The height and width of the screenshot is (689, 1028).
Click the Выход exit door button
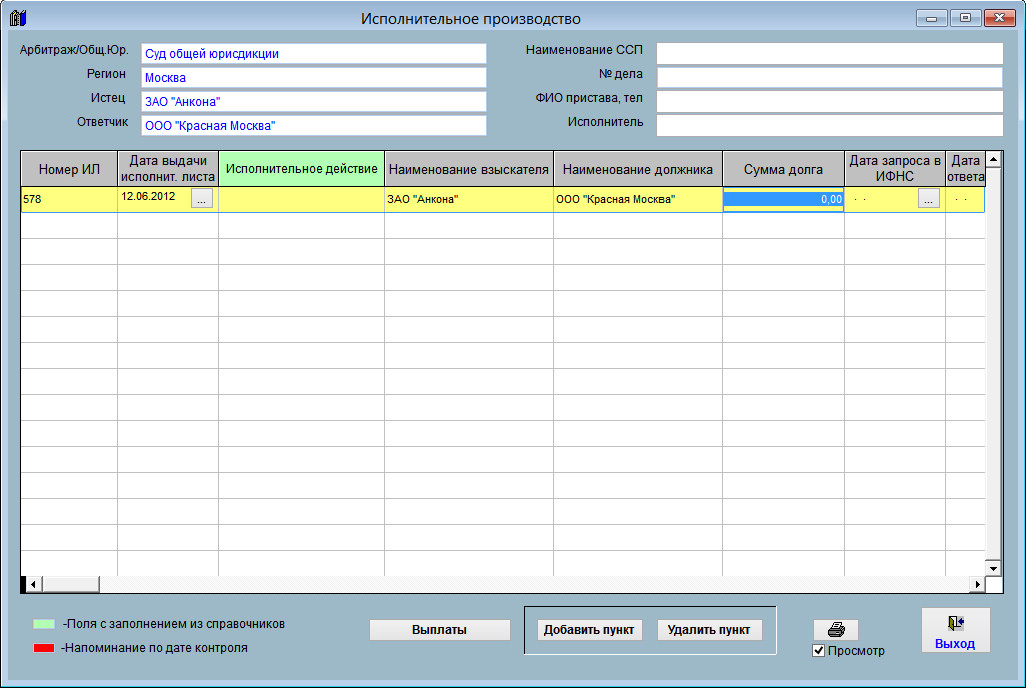pyautogui.click(x=955, y=630)
